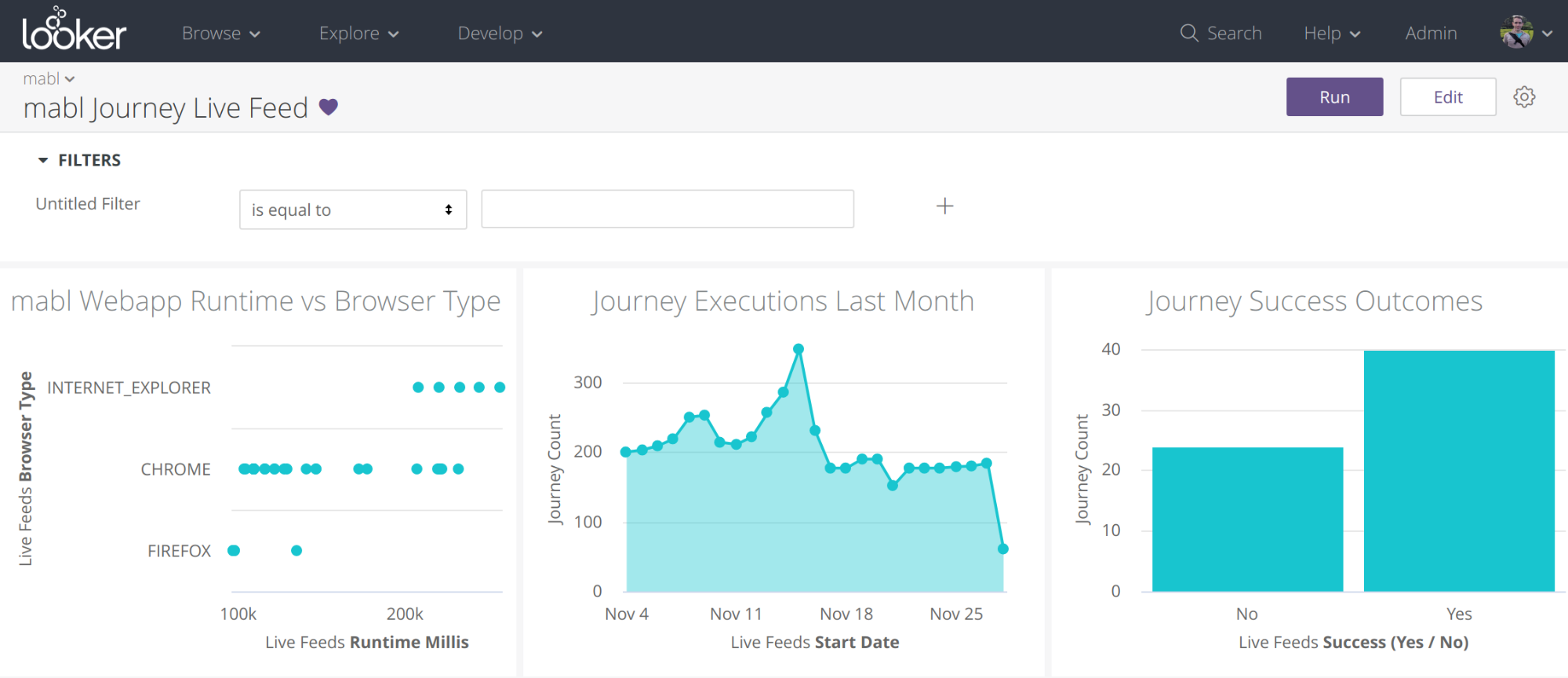Click the 'mabl Webapp Runtime vs Browser Type' title

[x=256, y=301]
